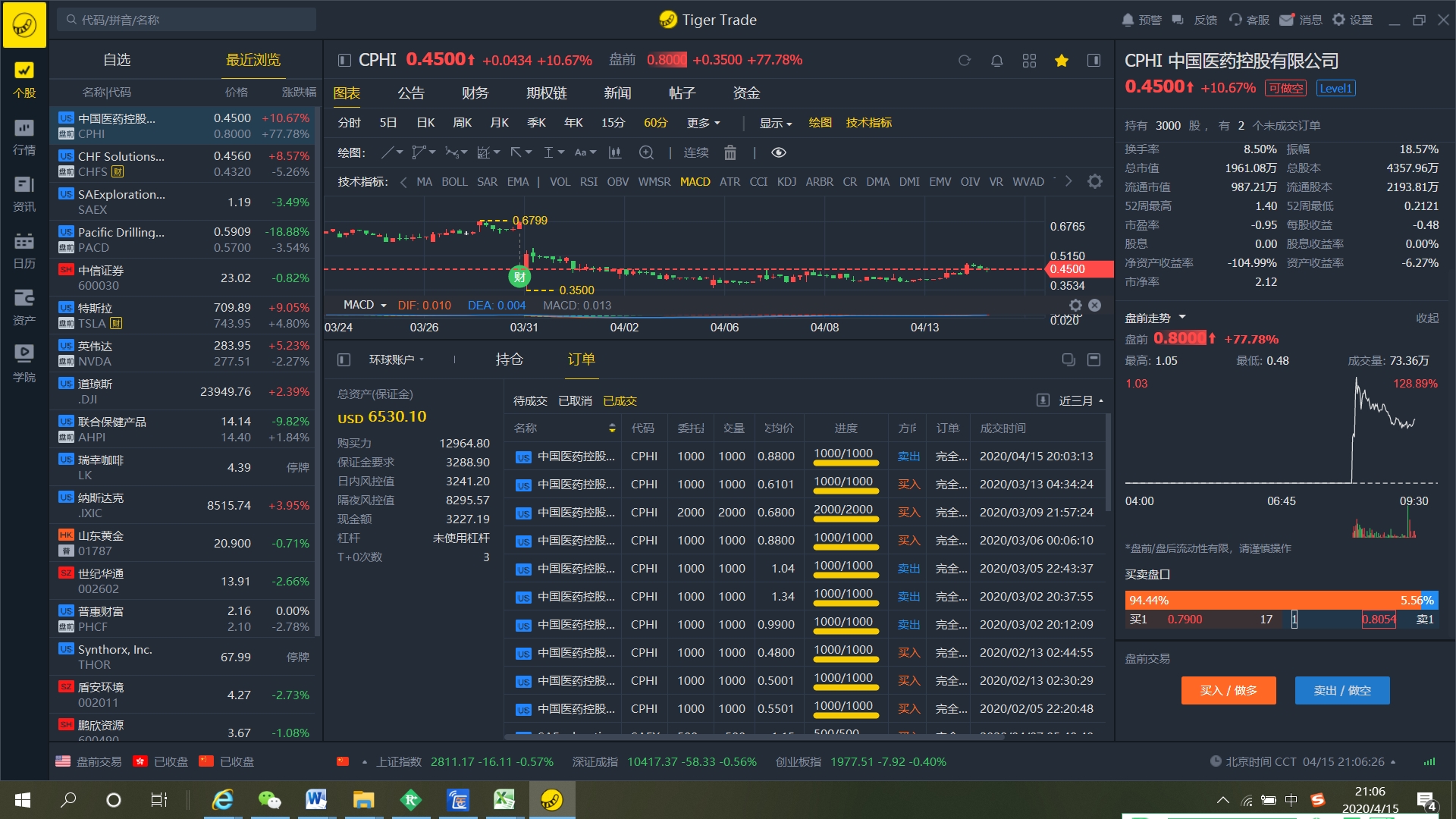Click the 财 earnings marker on chart
The width and height of the screenshot is (1456, 819).
point(519,277)
